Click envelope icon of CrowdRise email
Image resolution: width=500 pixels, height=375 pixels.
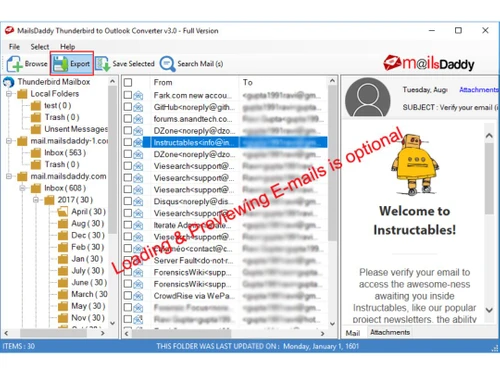coord(138,296)
